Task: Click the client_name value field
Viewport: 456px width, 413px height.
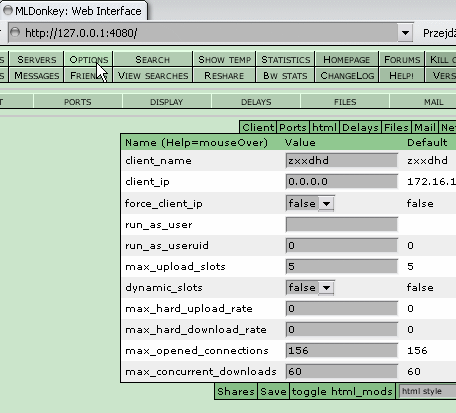Action: (342, 160)
